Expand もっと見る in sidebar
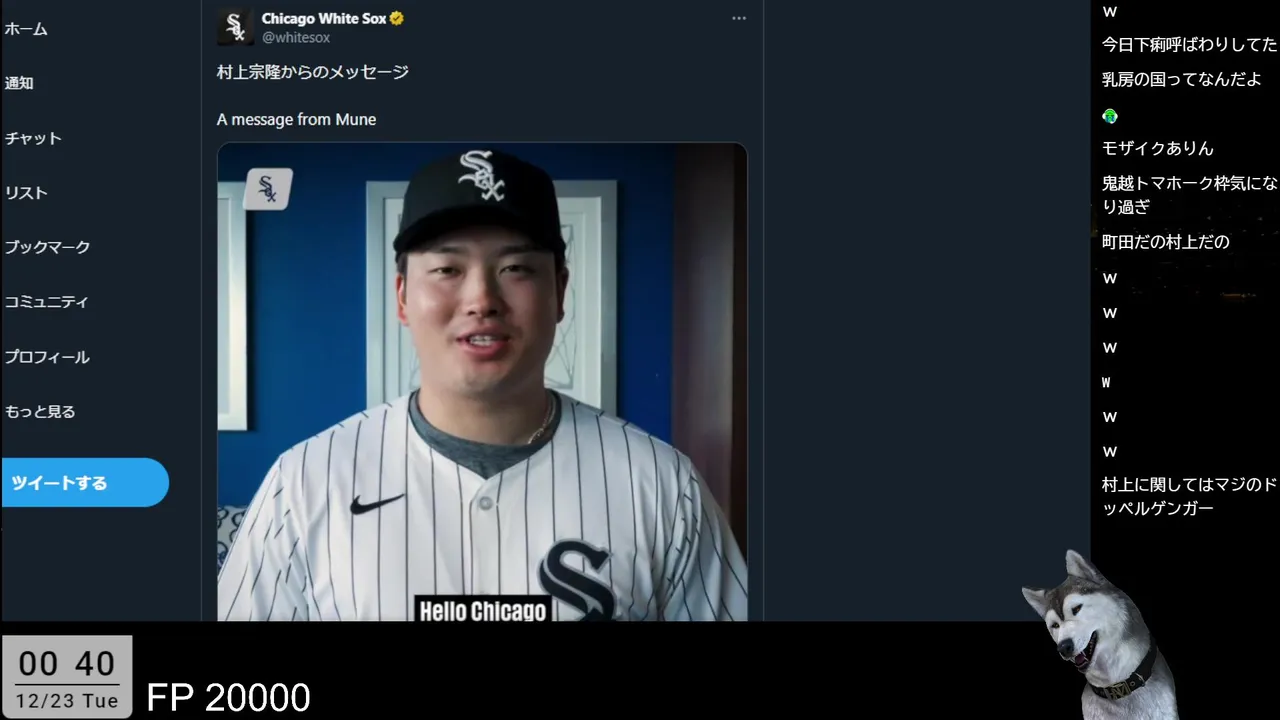Image resolution: width=1280 pixels, height=720 pixels. coord(40,411)
